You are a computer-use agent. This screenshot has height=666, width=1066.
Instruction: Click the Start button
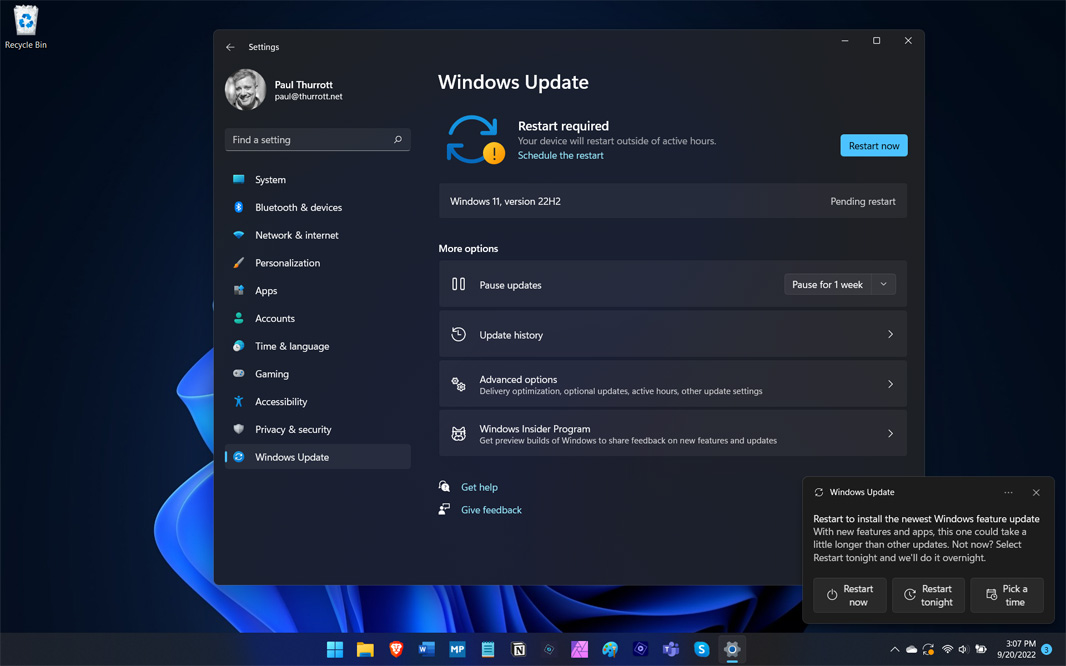tap(334, 649)
